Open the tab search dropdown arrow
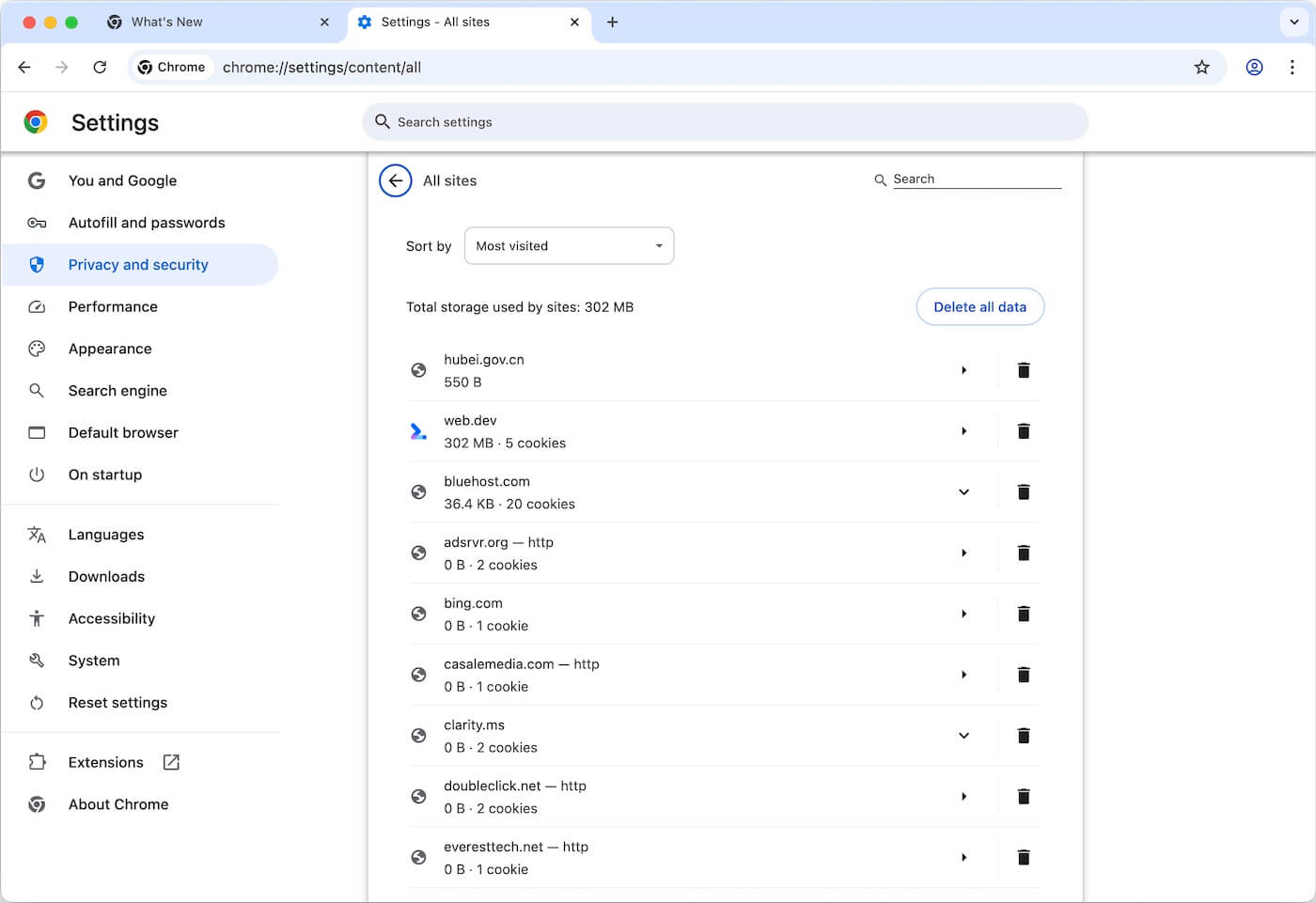Image resolution: width=1316 pixels, height=903 pixels. tap(1293, 22)
